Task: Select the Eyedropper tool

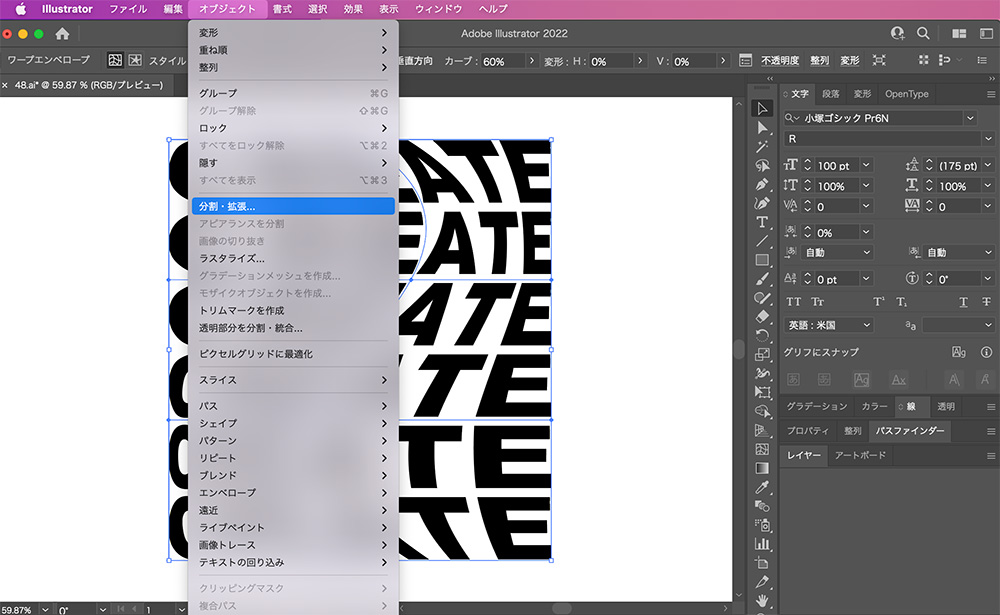Action: pos(762,487)
